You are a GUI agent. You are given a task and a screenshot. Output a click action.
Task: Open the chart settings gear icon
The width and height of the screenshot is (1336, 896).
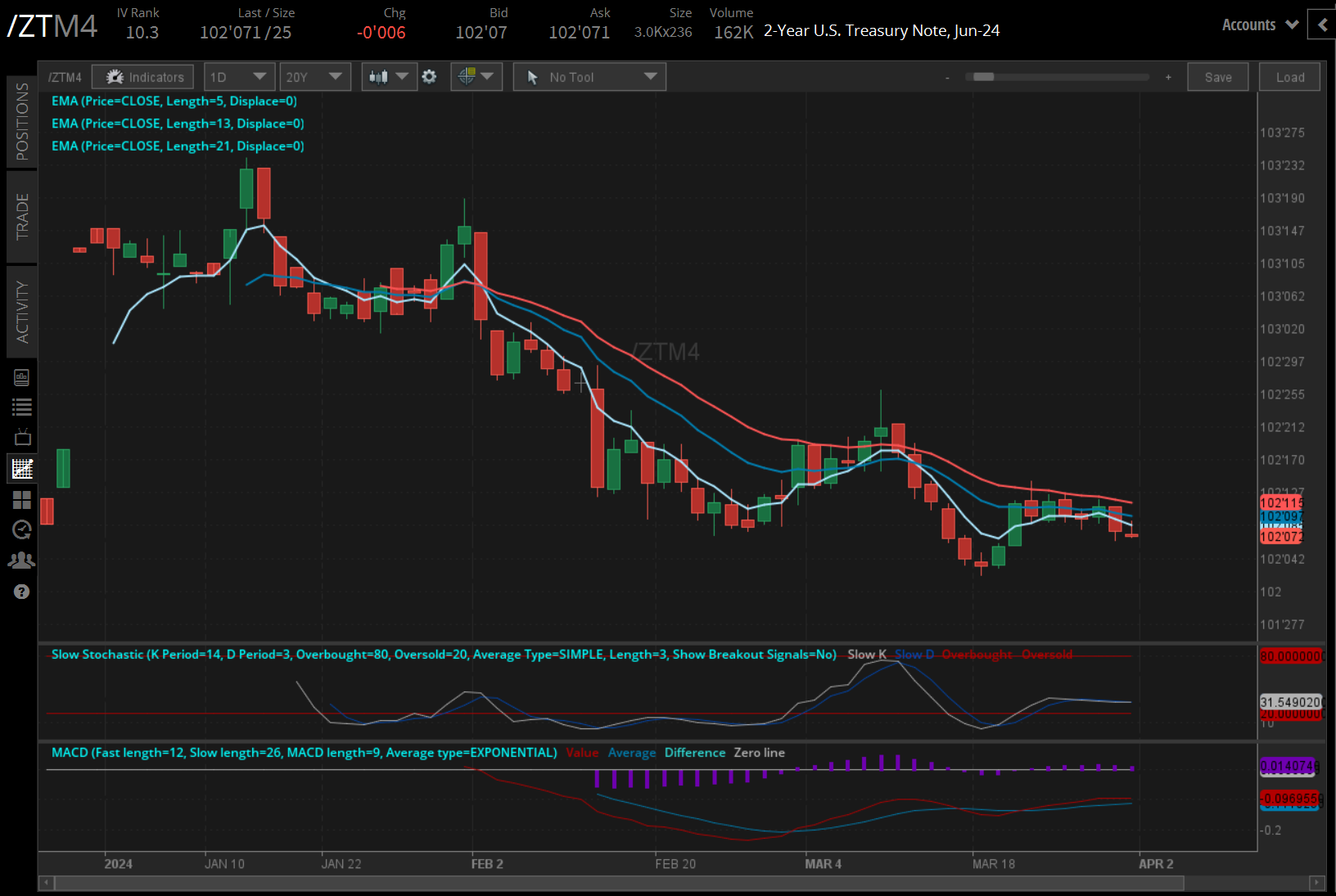[x=429, y=77]
